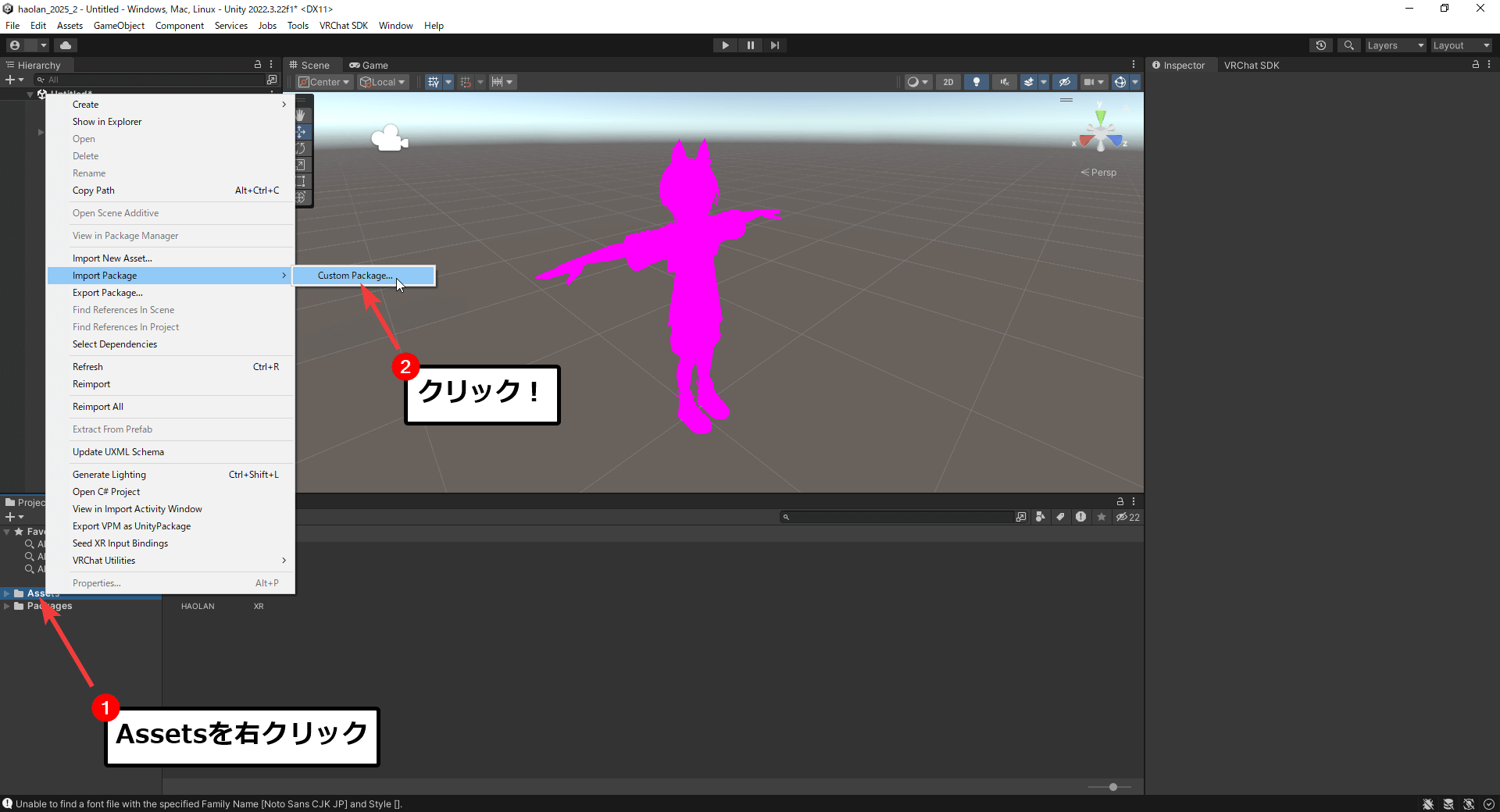Viewport: 1500px width, 812px height.
Task: Toggle scene audio icon
Action: (x=1004, y=82)
